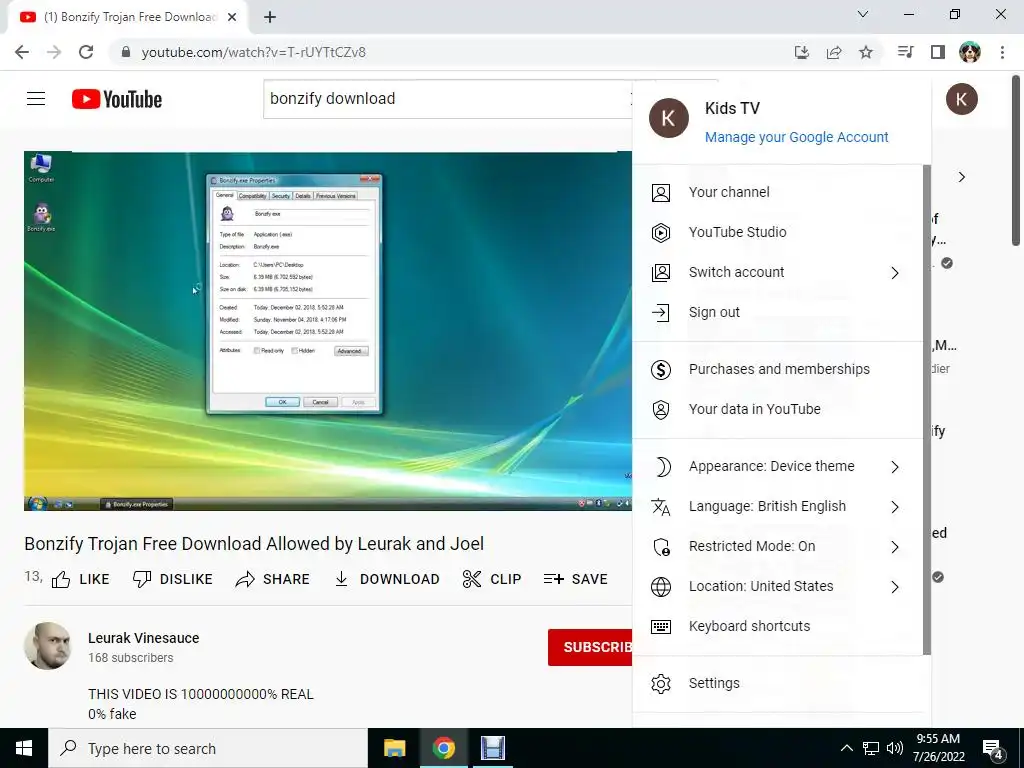Toggle Chrome side panel icon
The height and width of the screenshot is (768, 1024).
[938, 52]
